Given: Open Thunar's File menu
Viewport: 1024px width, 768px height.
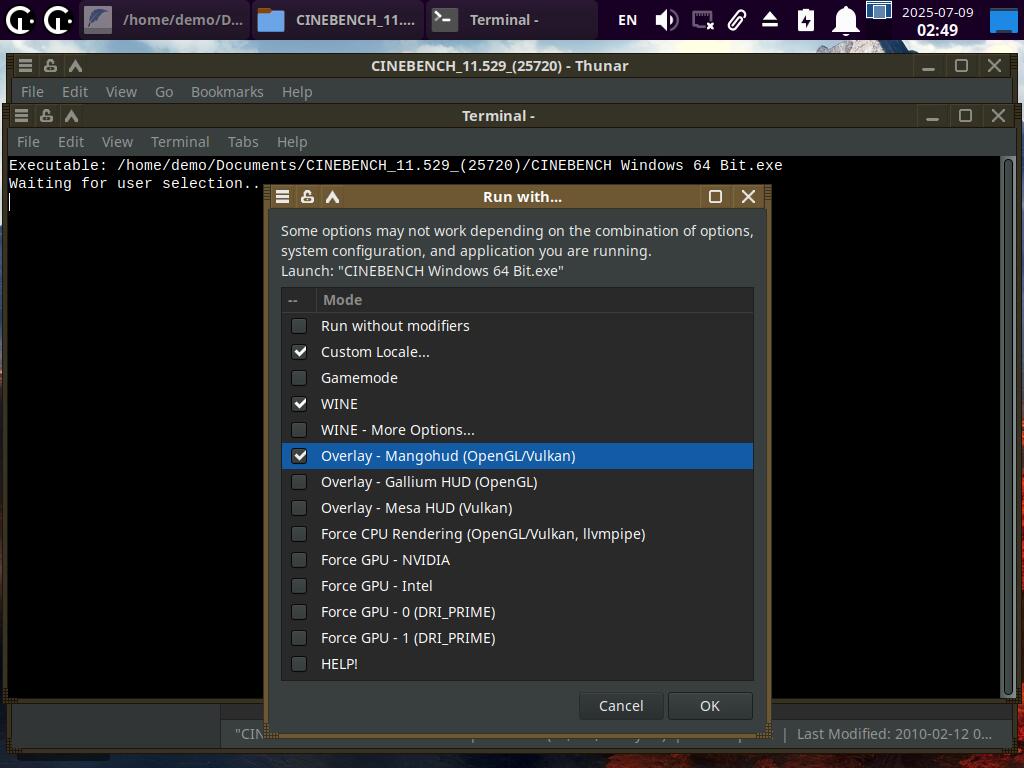Looking at the screenshot, I should coord(32,92).
